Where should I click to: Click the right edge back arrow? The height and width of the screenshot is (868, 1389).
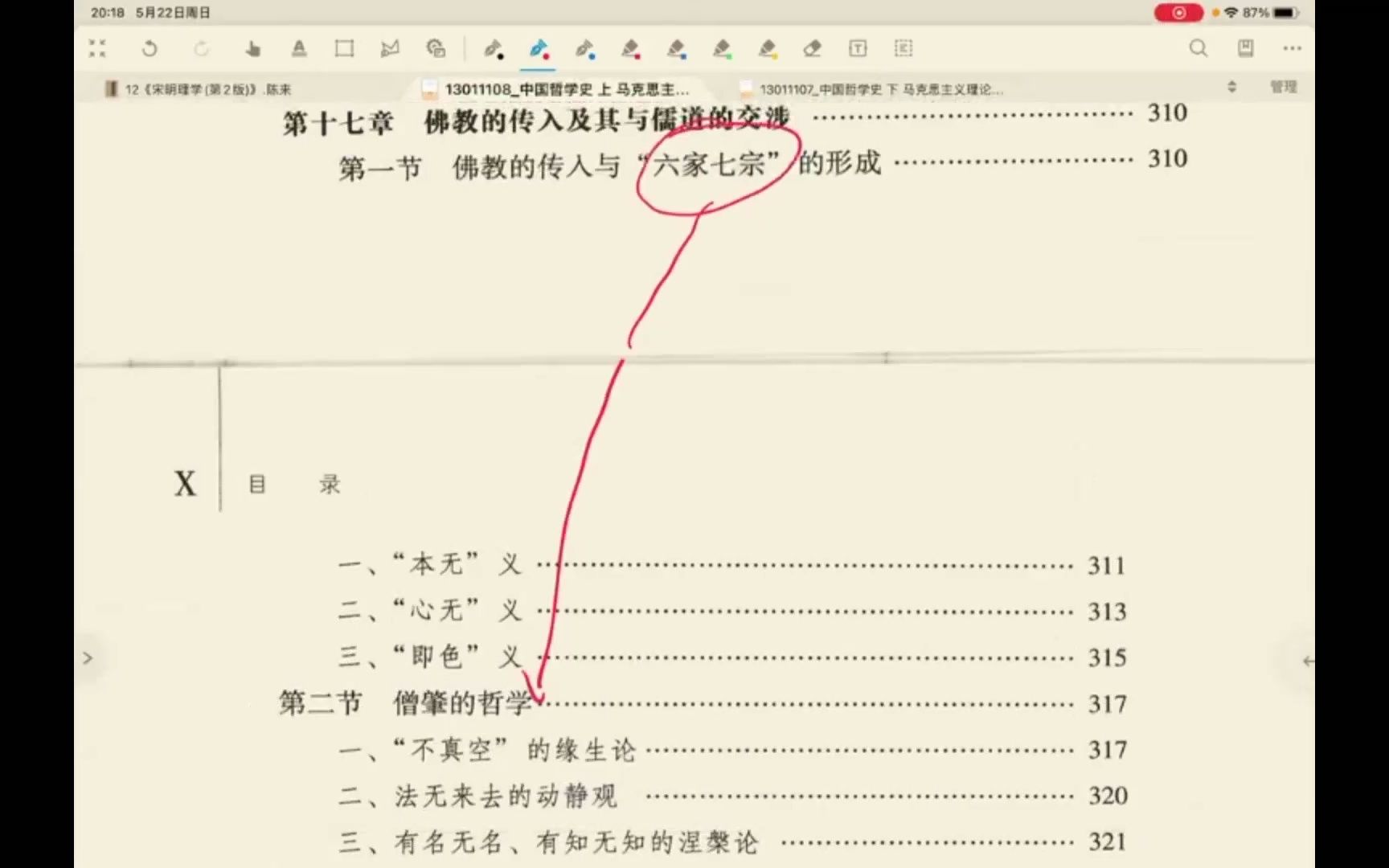coord(1308,661)
